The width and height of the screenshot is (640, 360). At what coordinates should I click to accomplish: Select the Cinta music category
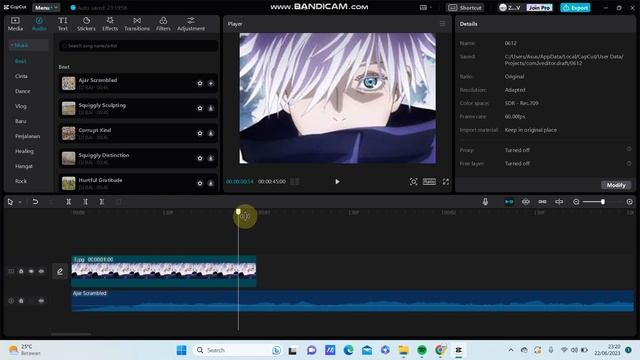pyautogui.click(x=21, y=76)
